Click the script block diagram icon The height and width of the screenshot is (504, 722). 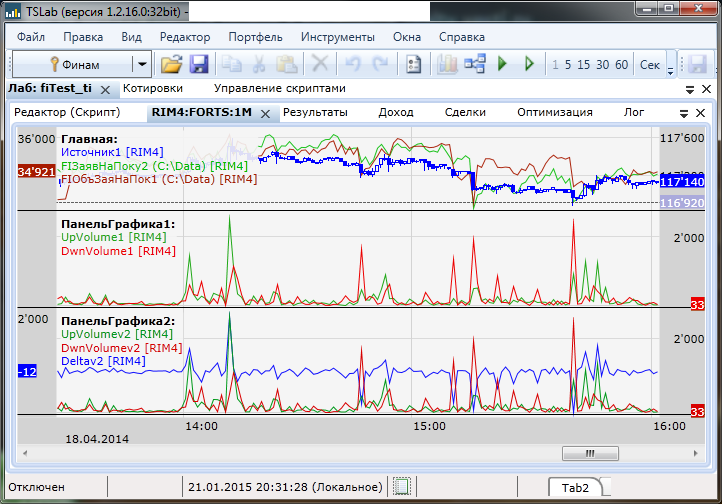pos(474,65)
